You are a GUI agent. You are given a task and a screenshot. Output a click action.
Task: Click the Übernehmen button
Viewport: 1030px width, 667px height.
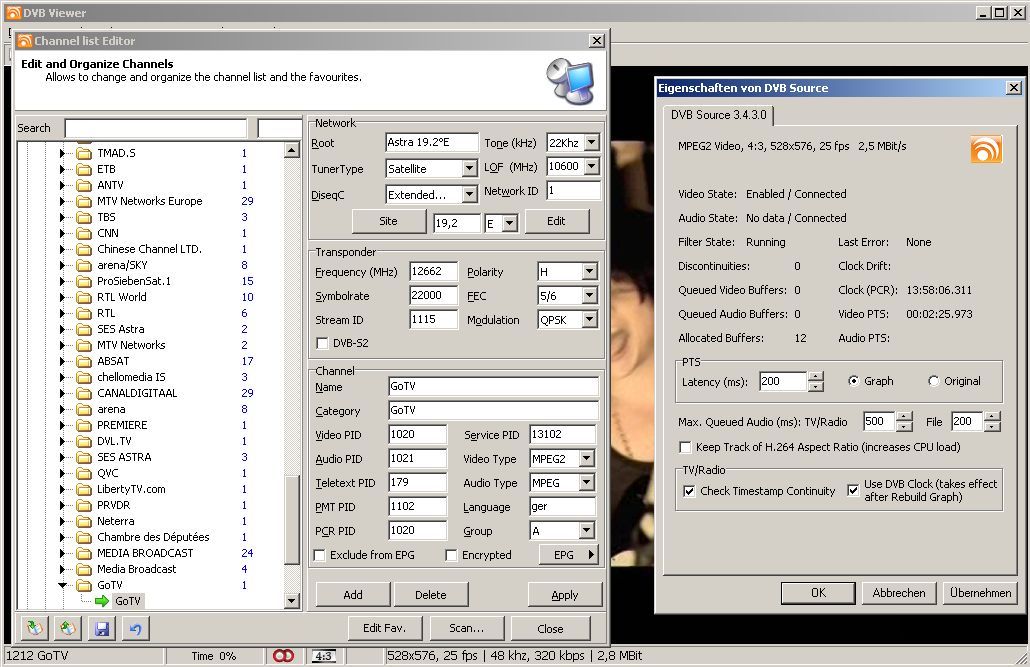[x=981, y=593]
